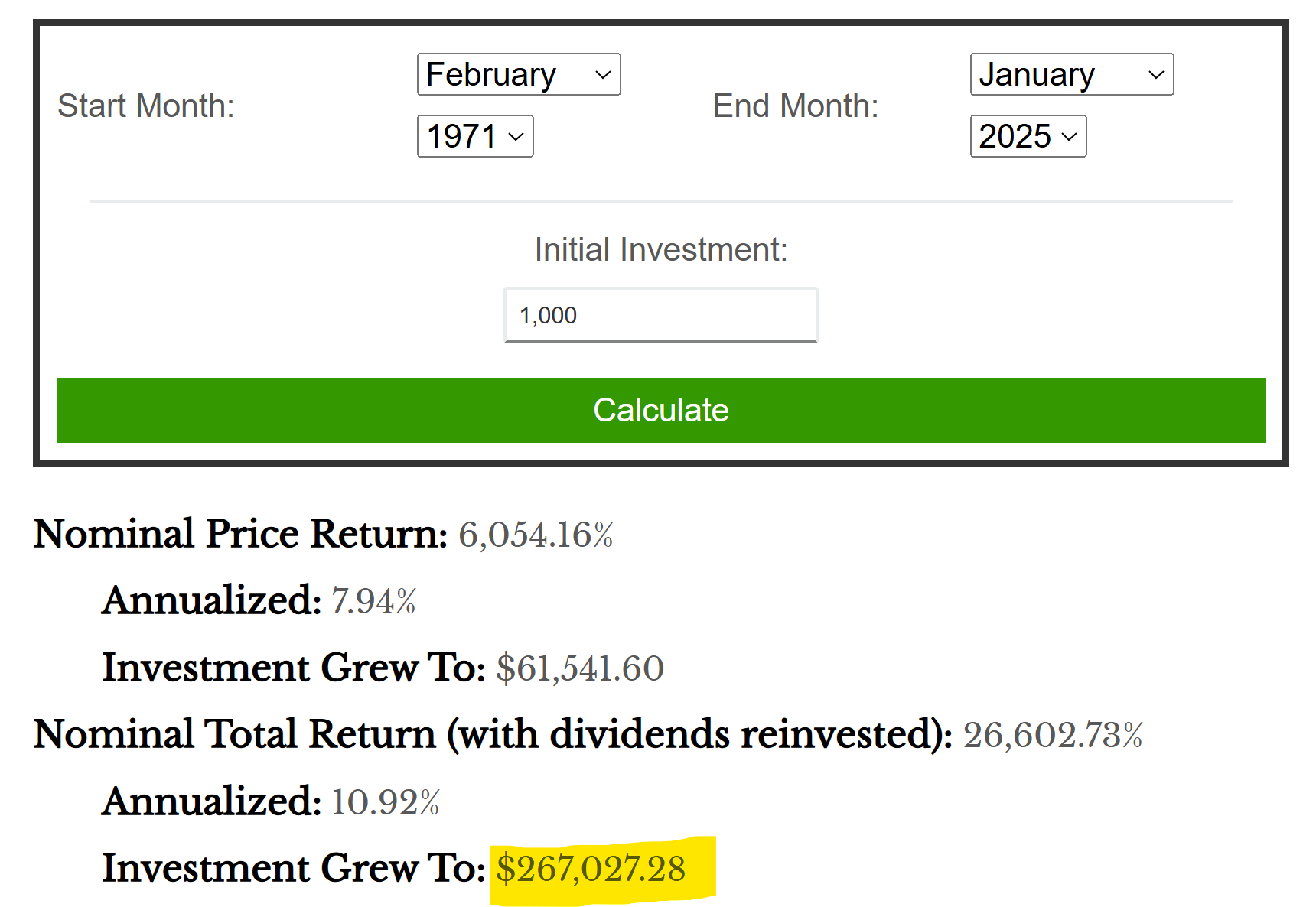The height and width of the screenshot is (907, 1316).
Task: Select the 10.92% annualized total return
Action: 386,802
